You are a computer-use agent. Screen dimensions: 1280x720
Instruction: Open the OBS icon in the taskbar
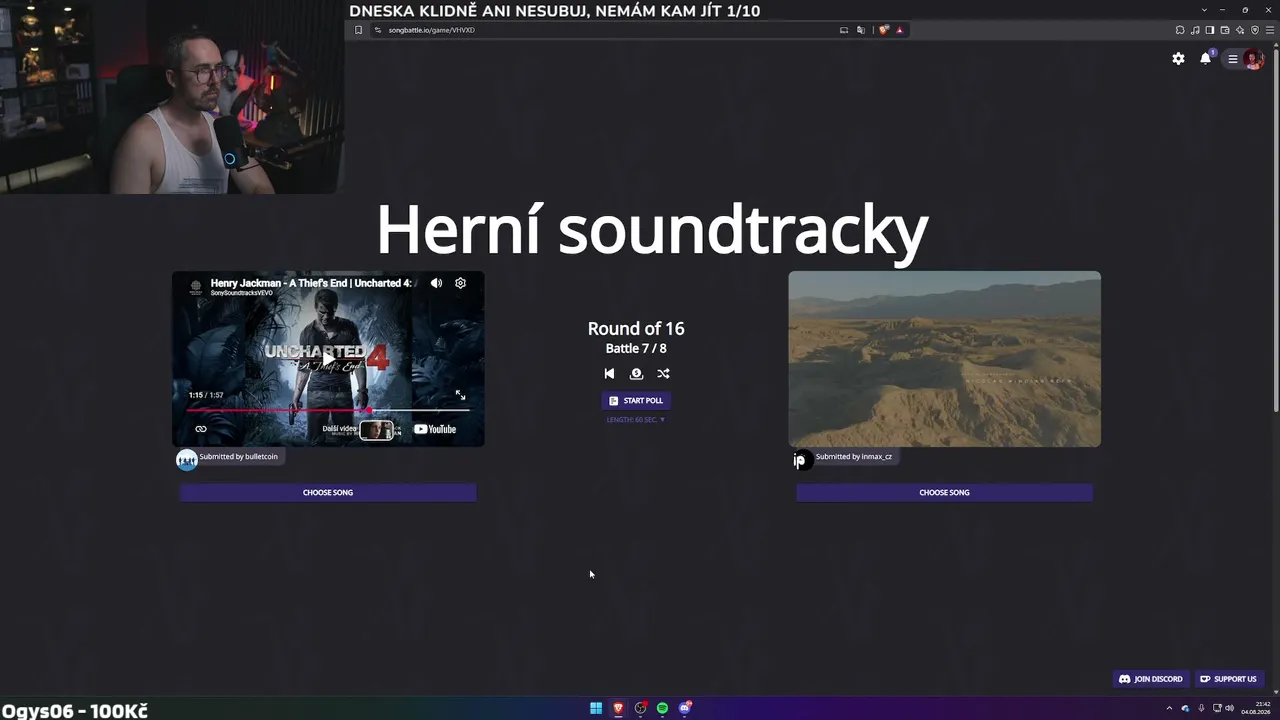pos(640,708)
